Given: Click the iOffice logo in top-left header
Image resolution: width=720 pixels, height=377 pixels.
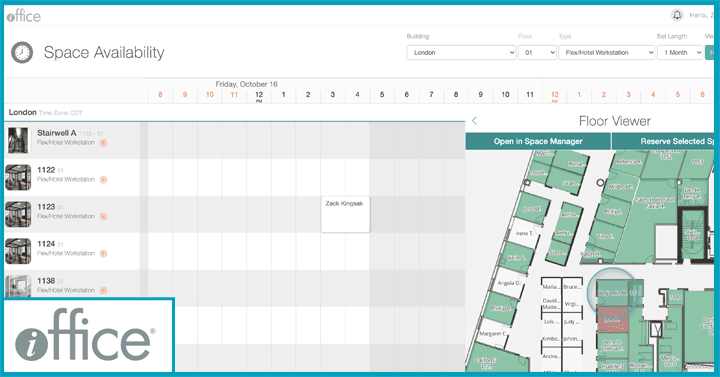Looking at the screenshot, I should pyautogui.click(x=24, y=17).
